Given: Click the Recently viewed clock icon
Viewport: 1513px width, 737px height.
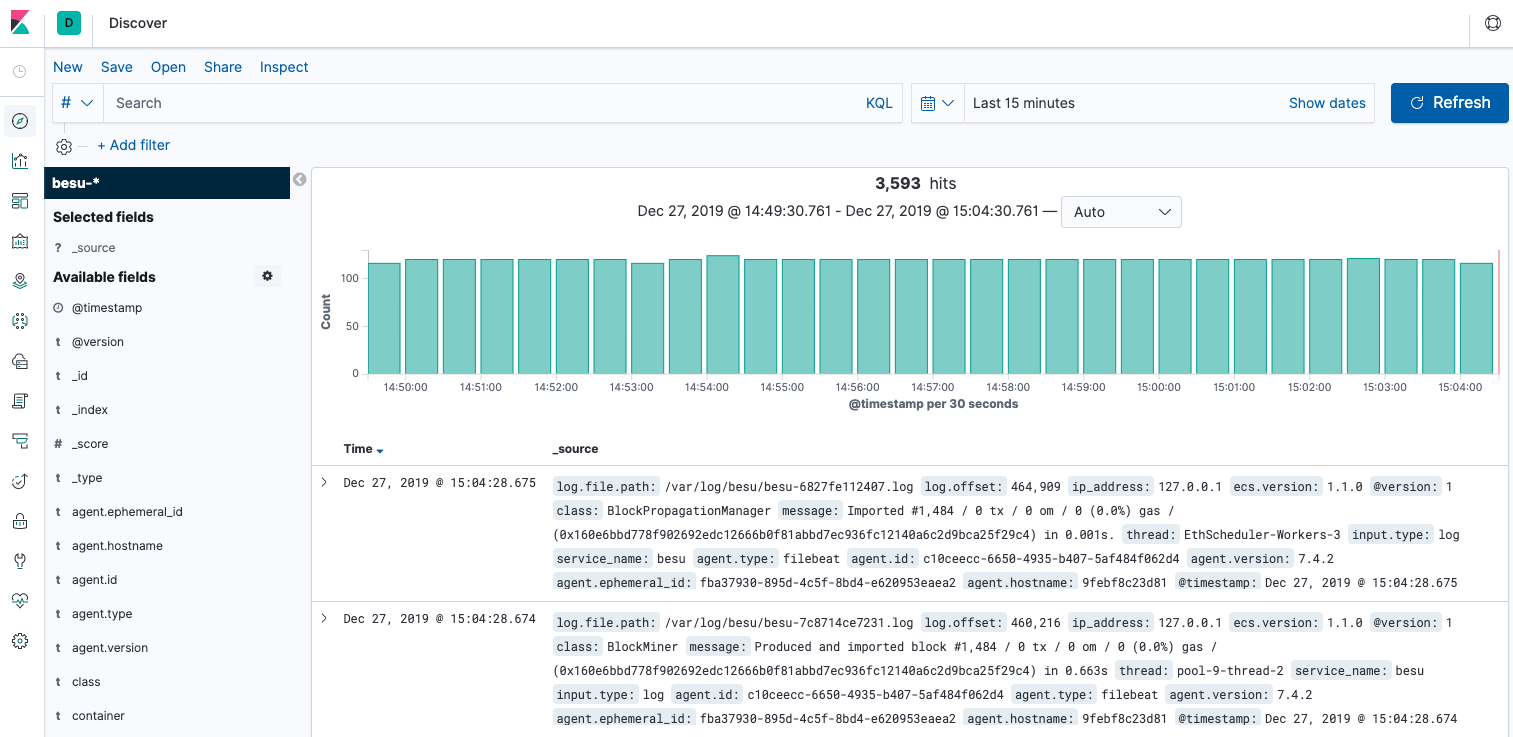Looking at the screenshot, I should pos(20,70).
